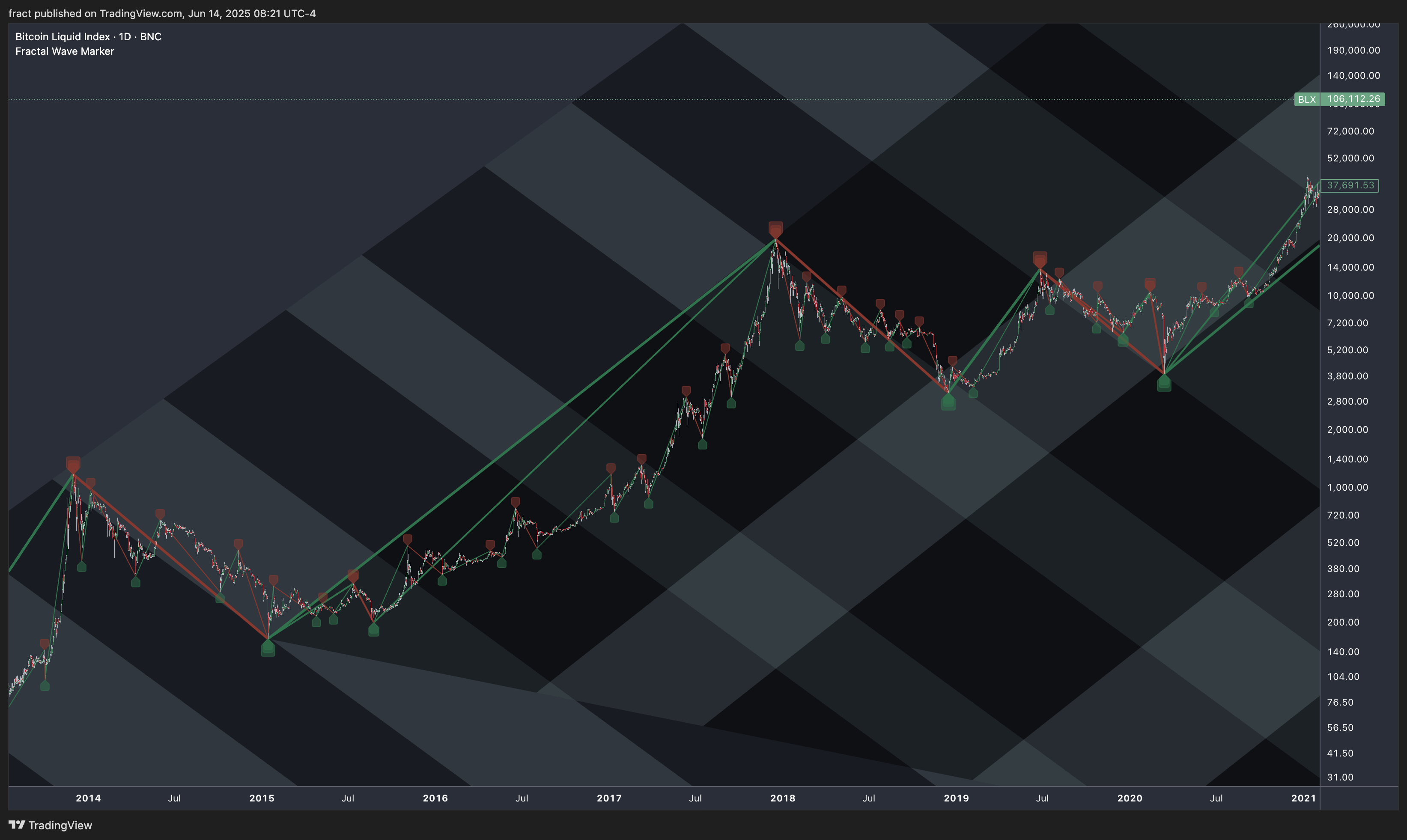Viewport: 1407px width, 840px height.
Task: Click the 2018 year label on time axis
Action: click(x=783, y=798)
